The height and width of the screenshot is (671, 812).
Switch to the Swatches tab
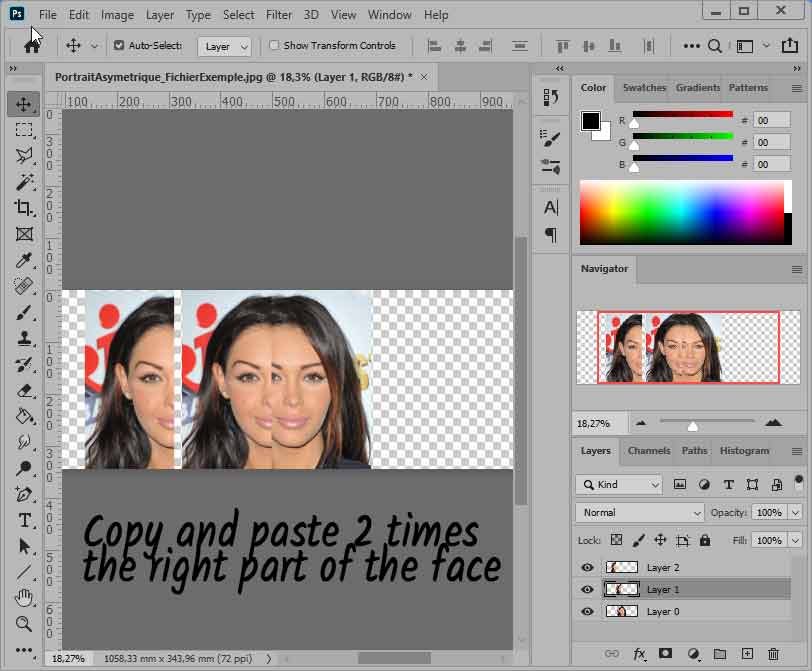(x=644, y=88)
